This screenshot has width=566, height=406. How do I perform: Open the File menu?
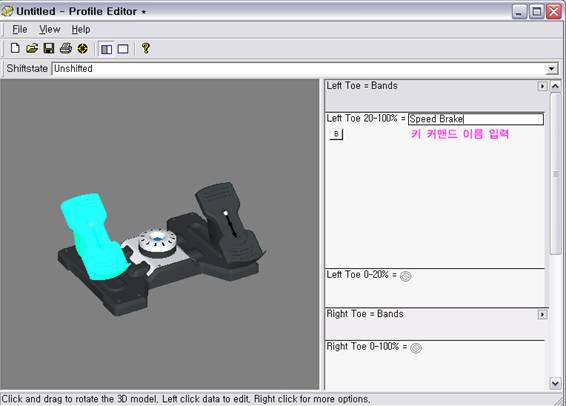19,29
